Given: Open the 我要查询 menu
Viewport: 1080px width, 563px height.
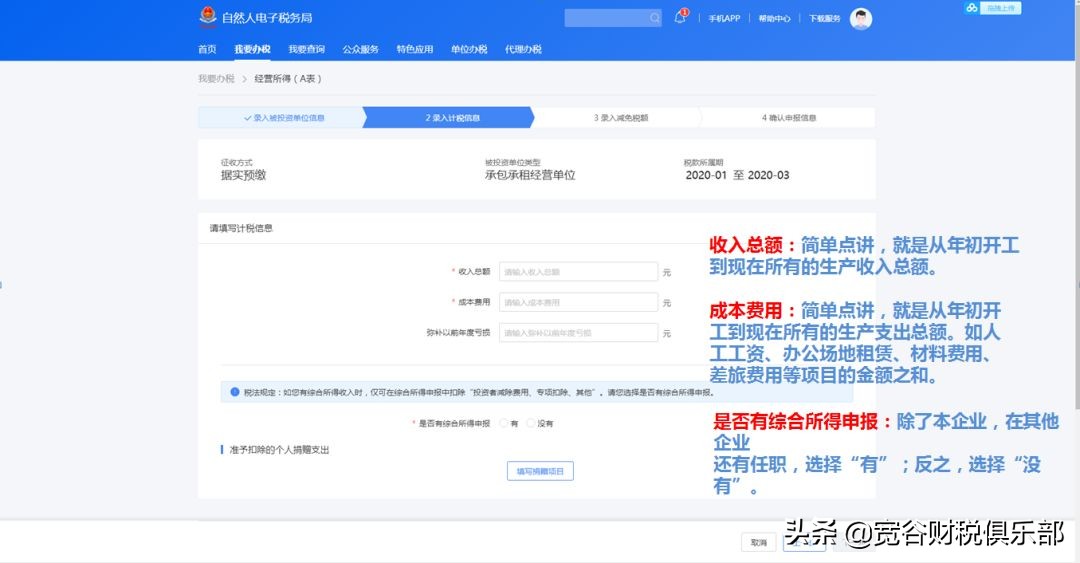Looking at the screenshot, I should tap(307, 49).
